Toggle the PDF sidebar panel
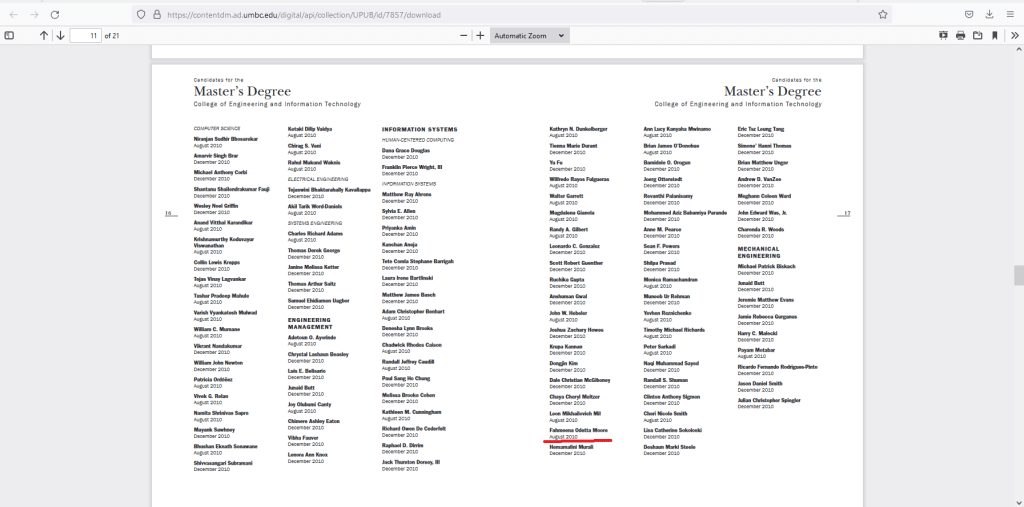This screenshot has height=507, width=1024. pyautogui.click(x=10, y=35)
